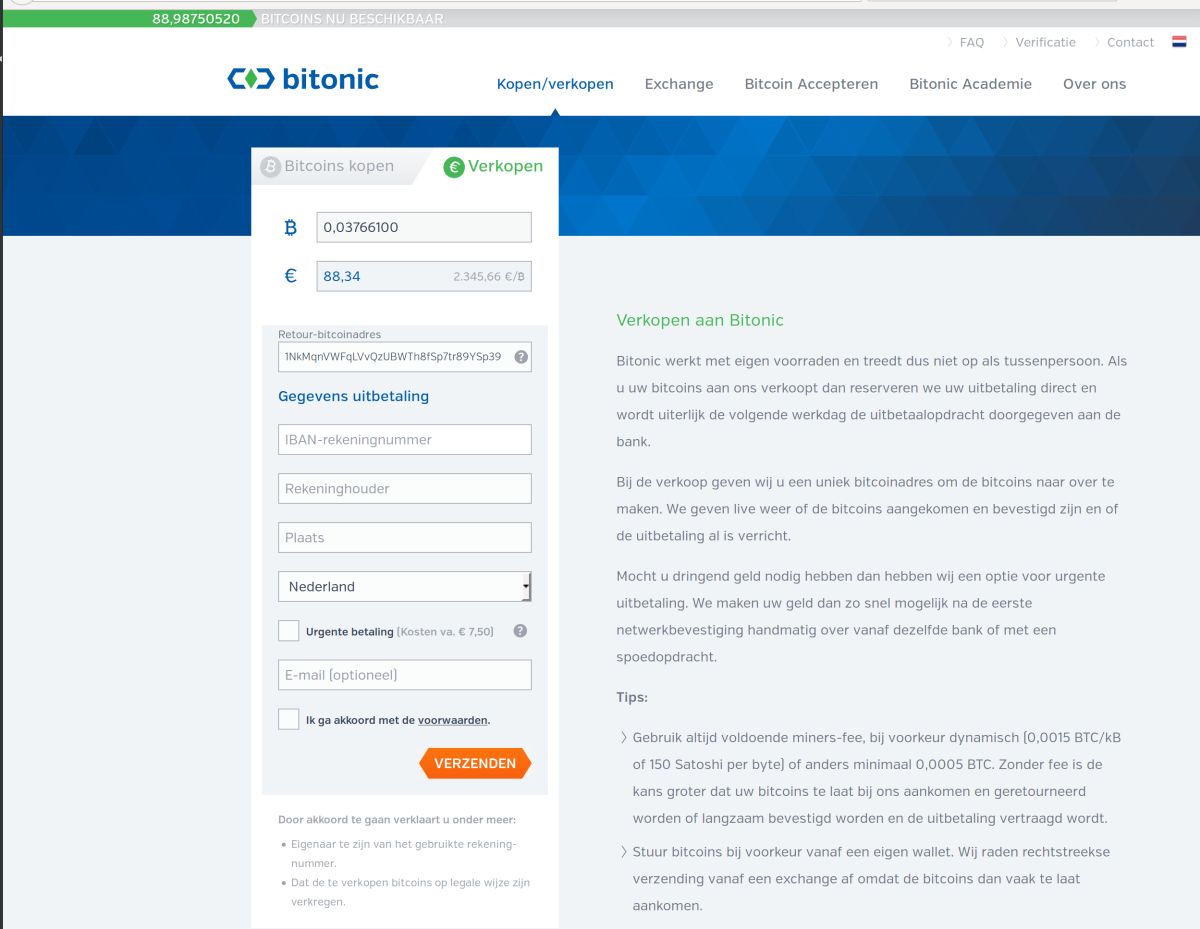Click the Bitcoin icon on the Bitcoins kopen tab
This screenshot has width=1200, height=929.
[270, 167]
